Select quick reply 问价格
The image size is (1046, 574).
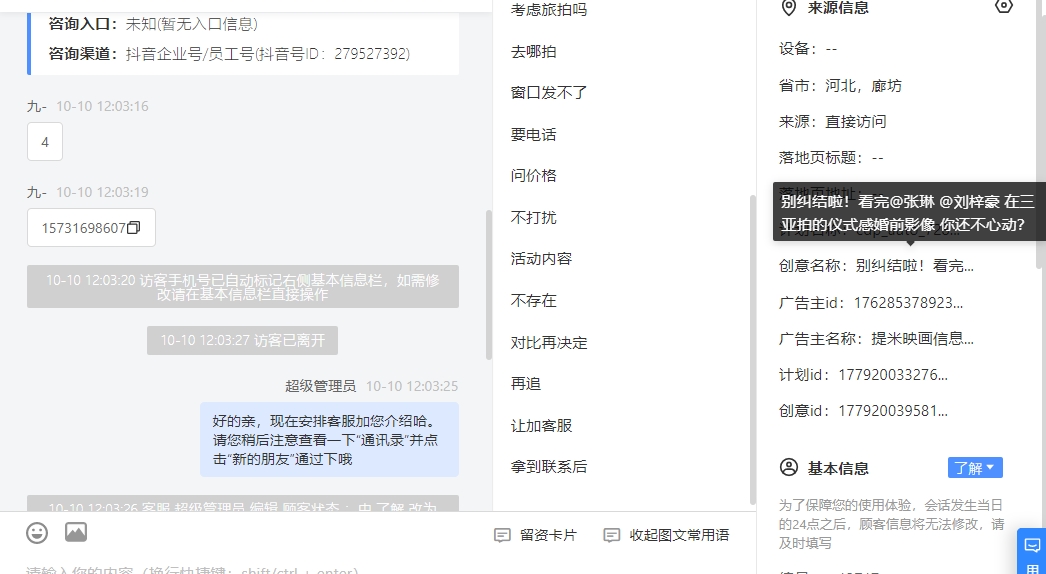click(533, 176)
